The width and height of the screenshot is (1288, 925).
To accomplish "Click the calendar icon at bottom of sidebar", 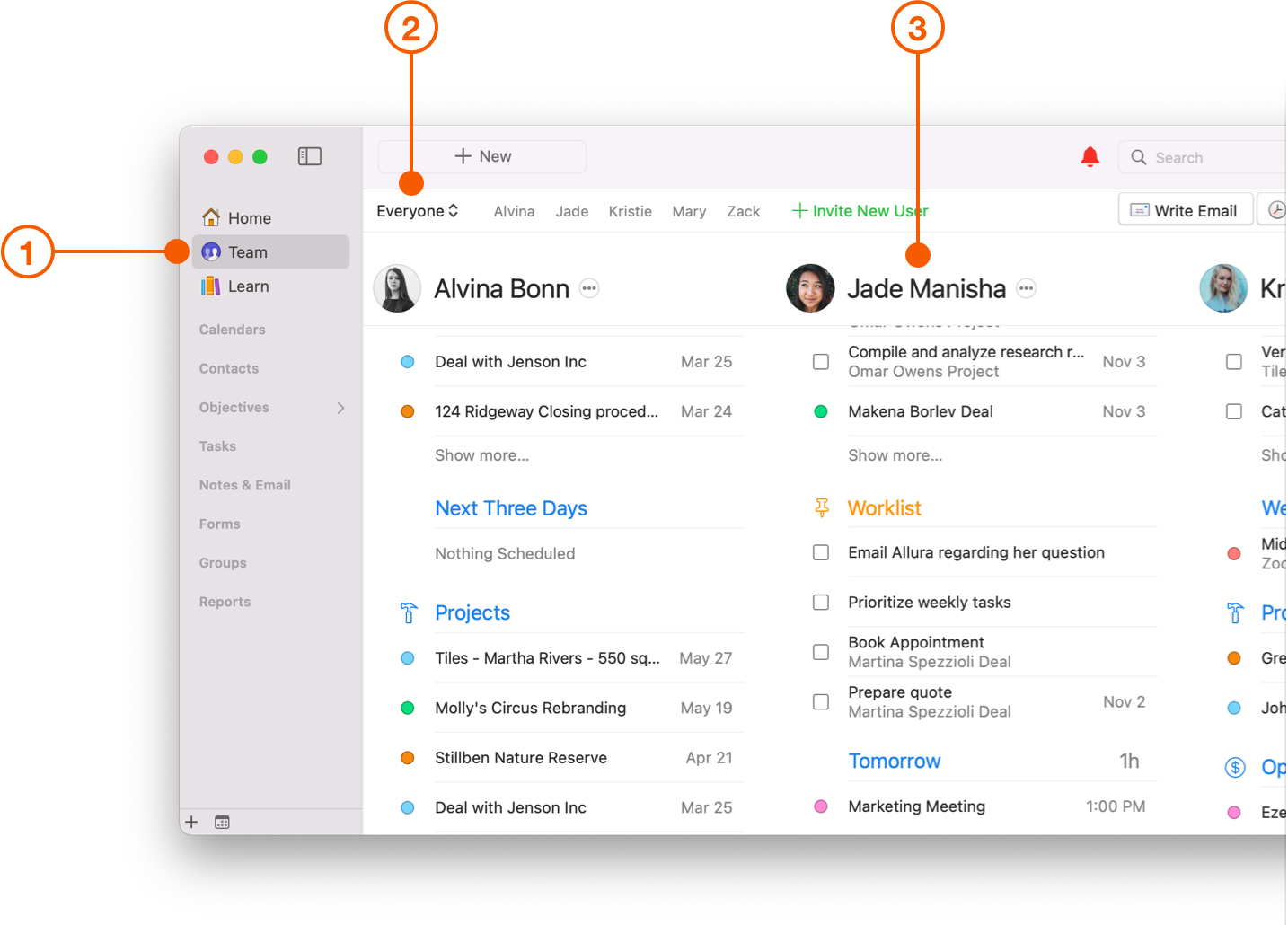I will [x=222, y=821].
